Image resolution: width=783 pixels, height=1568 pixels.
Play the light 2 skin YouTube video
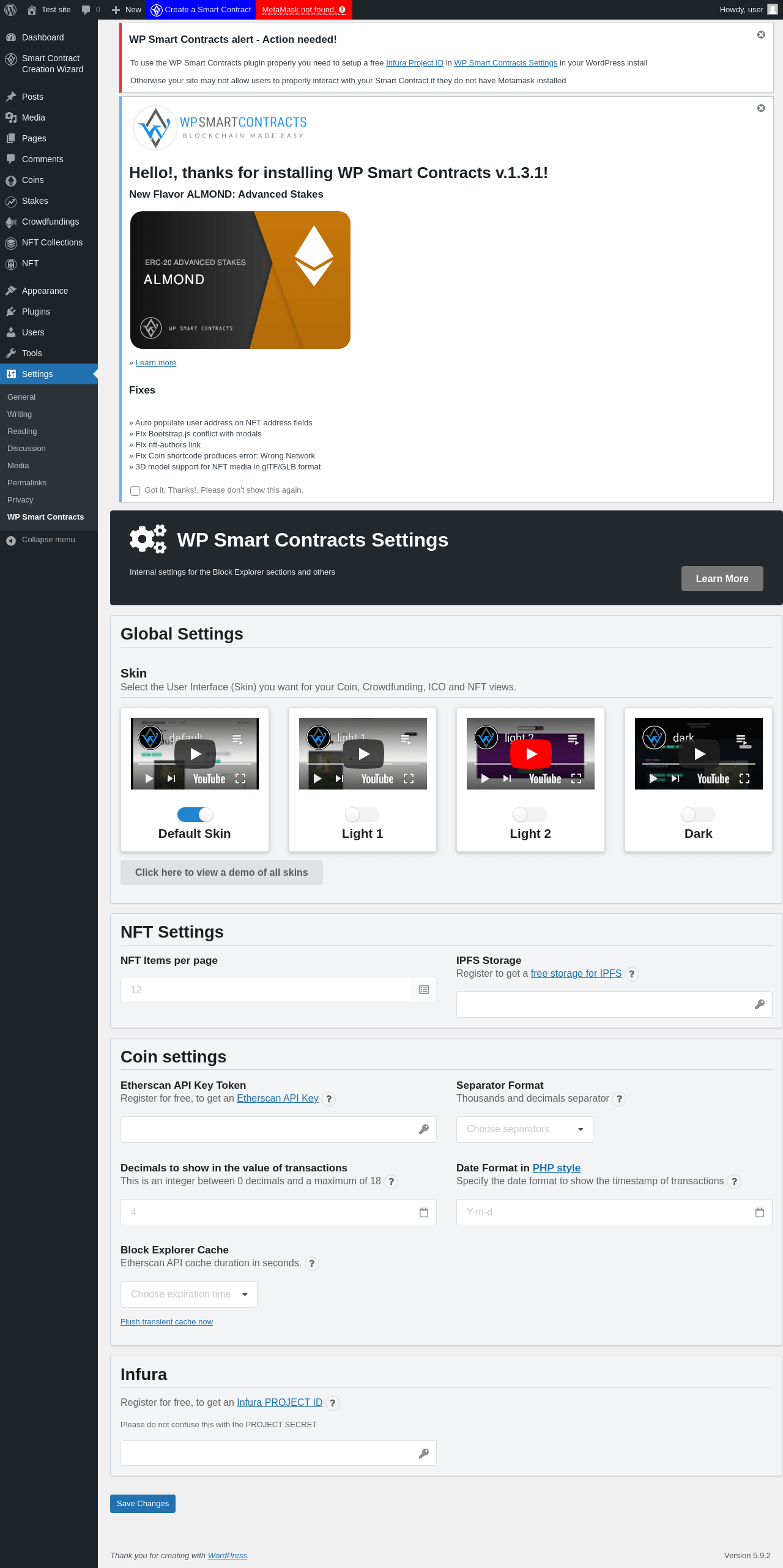click(x=531, y=754)
